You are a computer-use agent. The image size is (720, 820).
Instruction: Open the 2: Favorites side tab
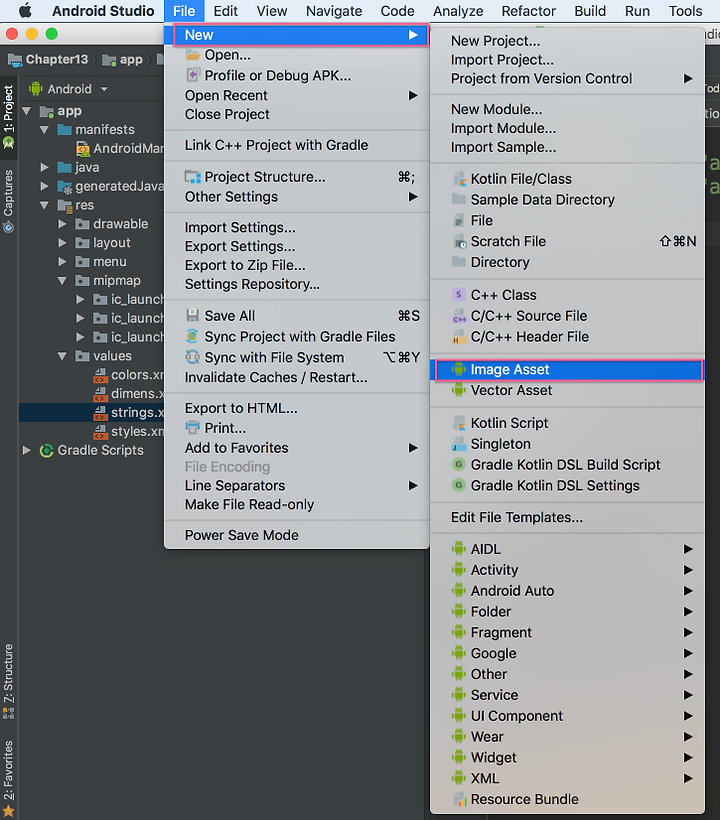tap(8, 777)
